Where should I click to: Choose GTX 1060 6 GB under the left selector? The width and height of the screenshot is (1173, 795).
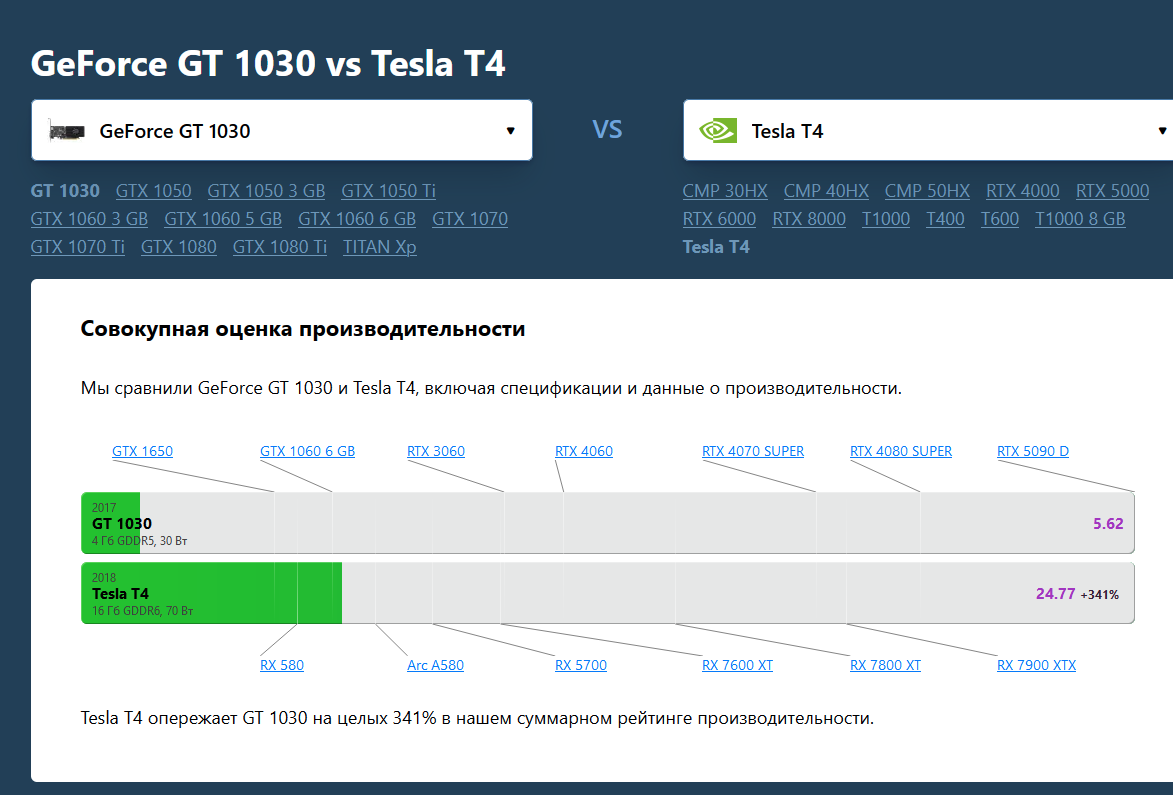point(357,219)
